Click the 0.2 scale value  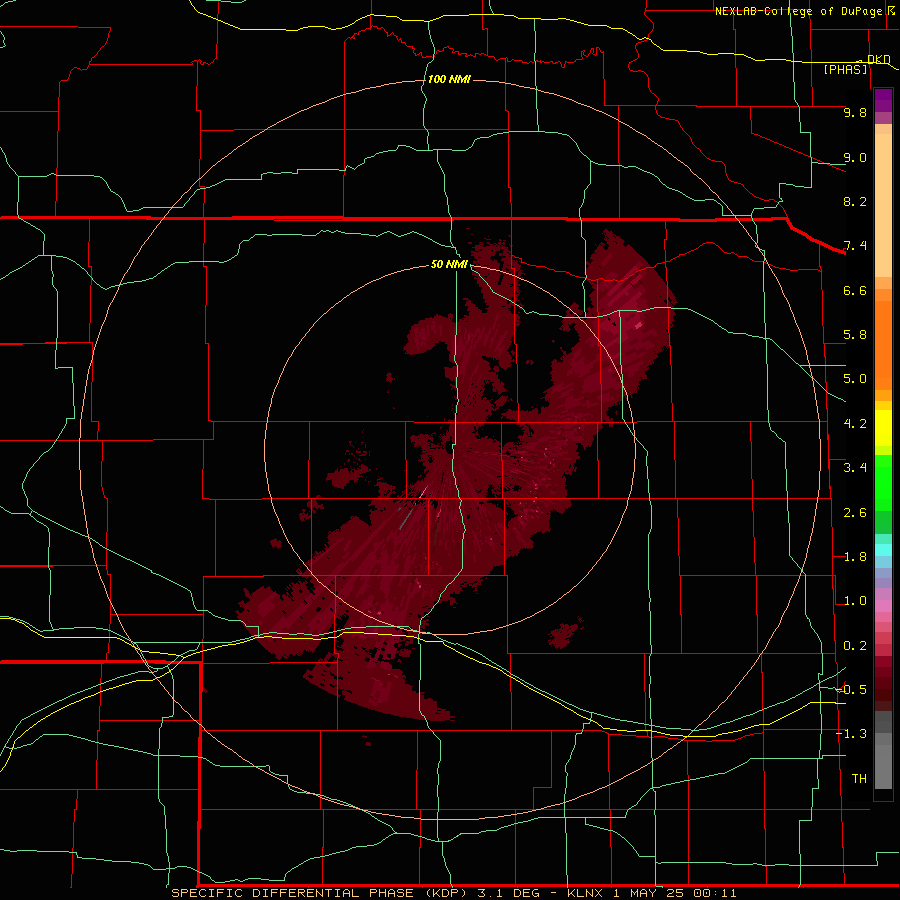pyautogui.click(x=855, y=646)
